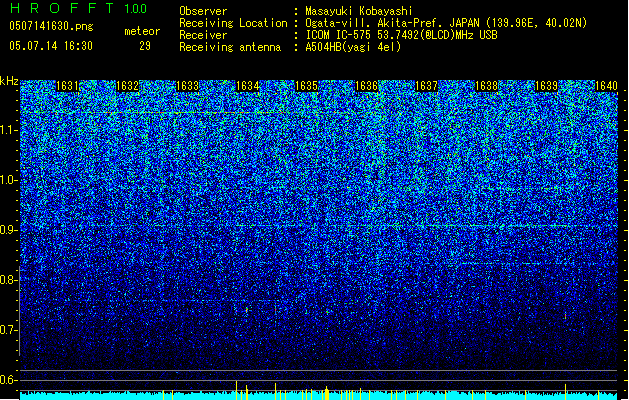Click the 1632 time marker
Viewport: 629px width, 400px height.
127,86
